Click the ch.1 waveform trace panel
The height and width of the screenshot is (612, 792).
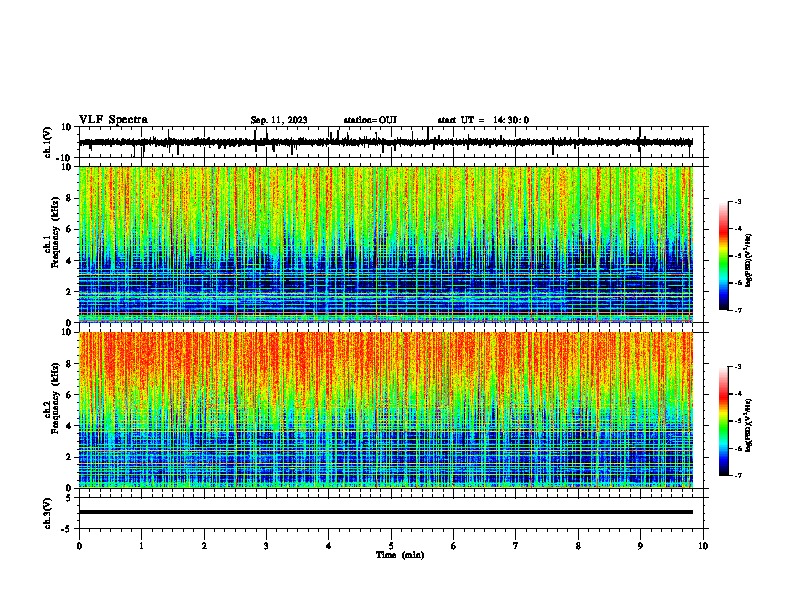pos(391,142)
